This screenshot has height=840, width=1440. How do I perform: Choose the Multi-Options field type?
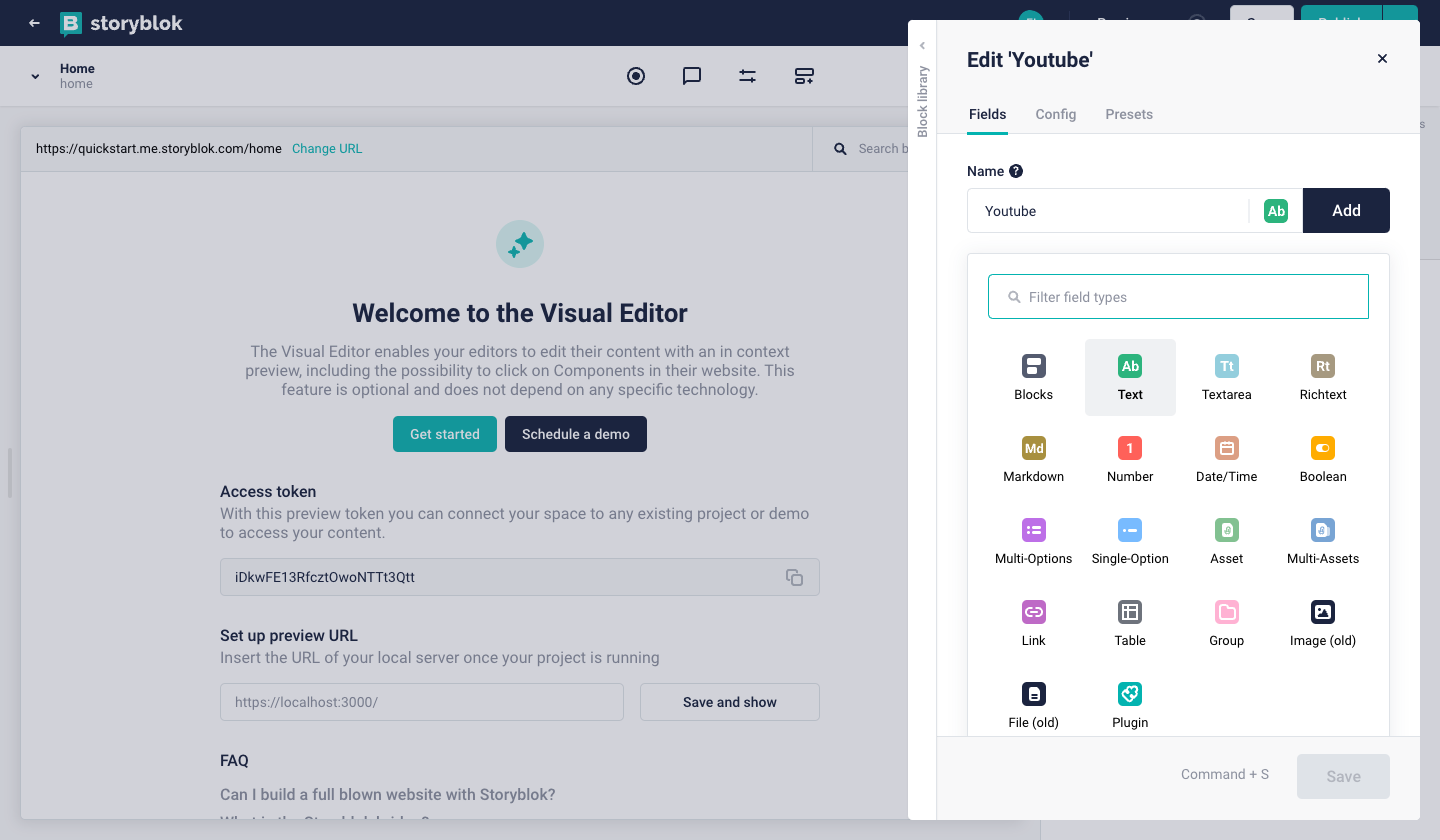[x=1033, y=541]
